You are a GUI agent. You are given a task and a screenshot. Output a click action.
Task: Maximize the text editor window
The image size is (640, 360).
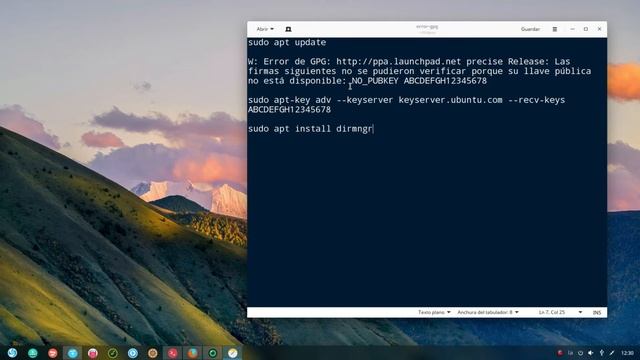tap(586, 29)
